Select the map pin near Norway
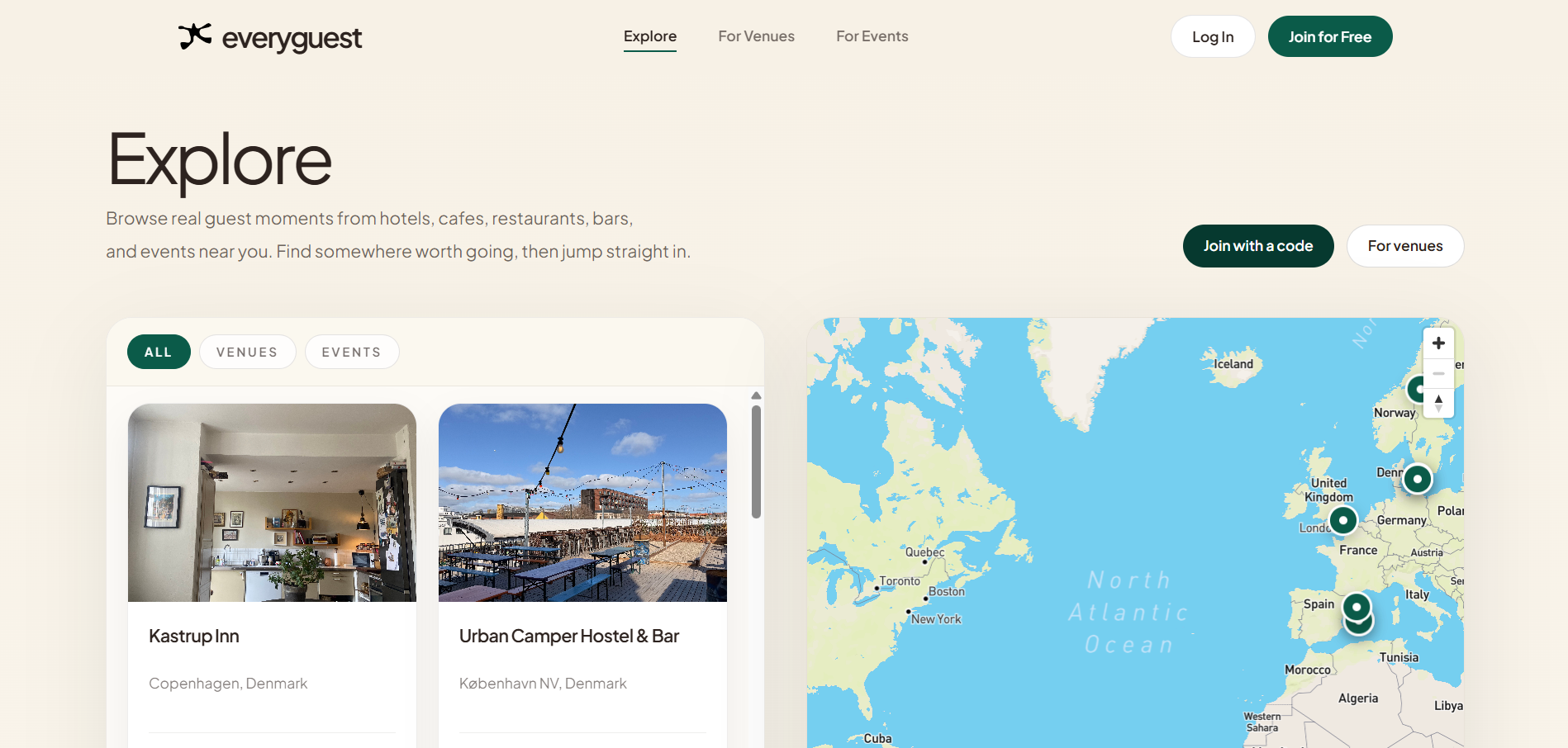The width and height of the screenshot is (1568, 748). pos(1417,388)
